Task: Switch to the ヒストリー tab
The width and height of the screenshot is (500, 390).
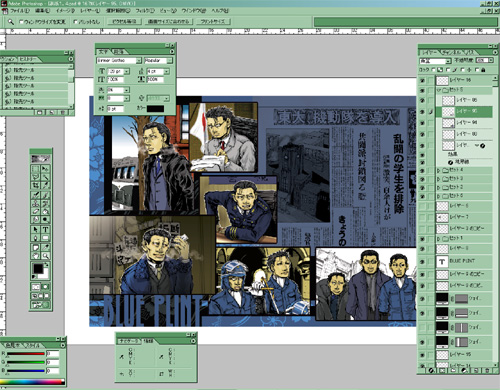Action: 27,59
